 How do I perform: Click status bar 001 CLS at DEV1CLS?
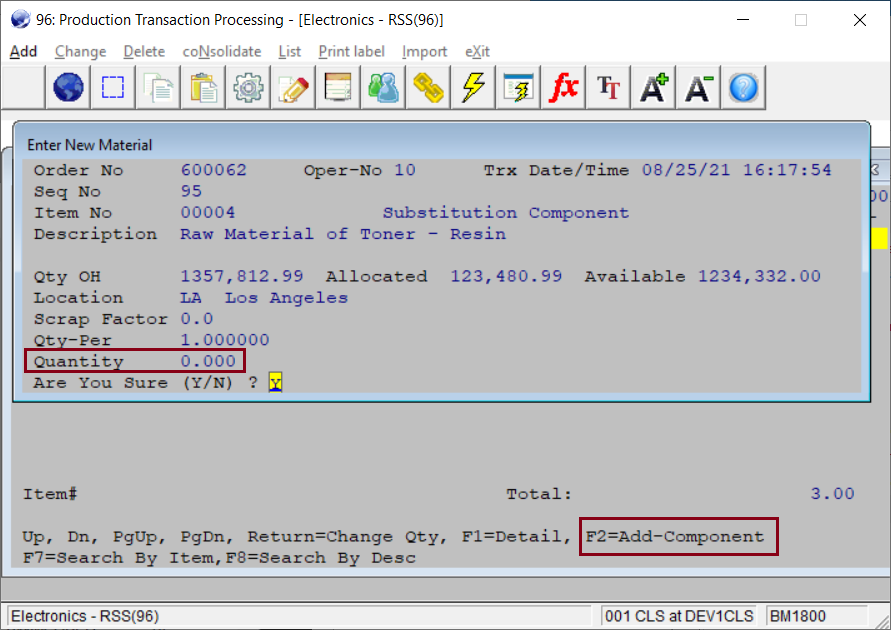click(x=679, y=616)
